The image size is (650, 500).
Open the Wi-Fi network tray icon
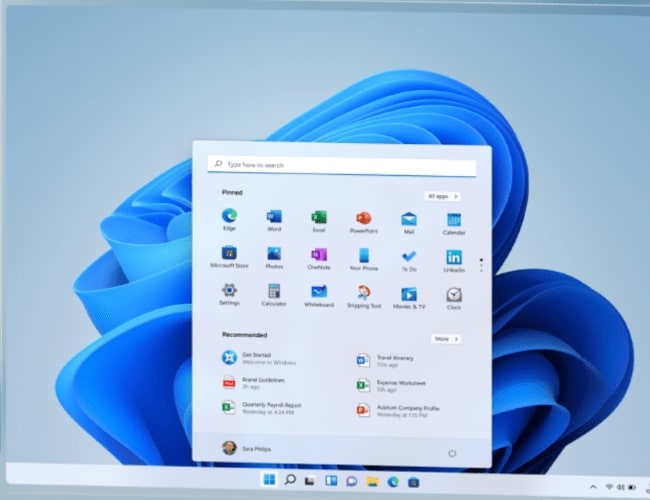click(609, 487)
